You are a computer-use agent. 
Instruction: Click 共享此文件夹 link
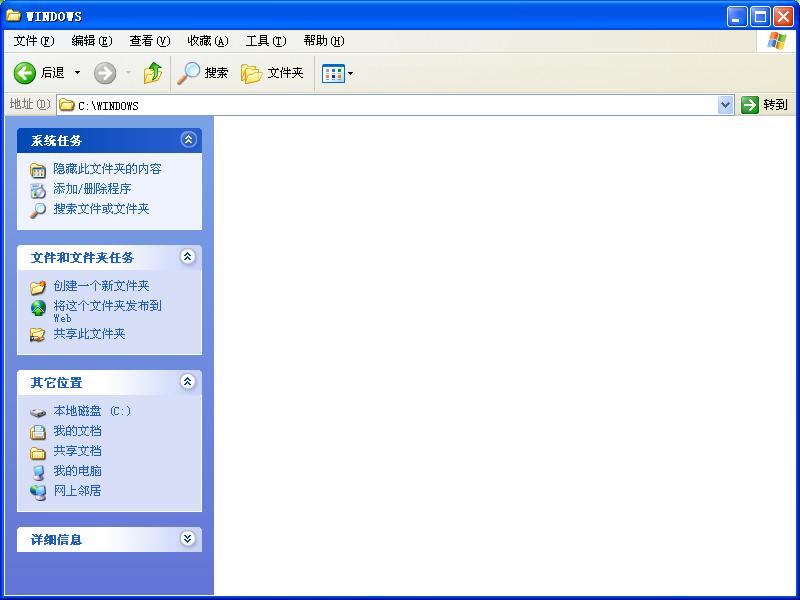[89, 334]
